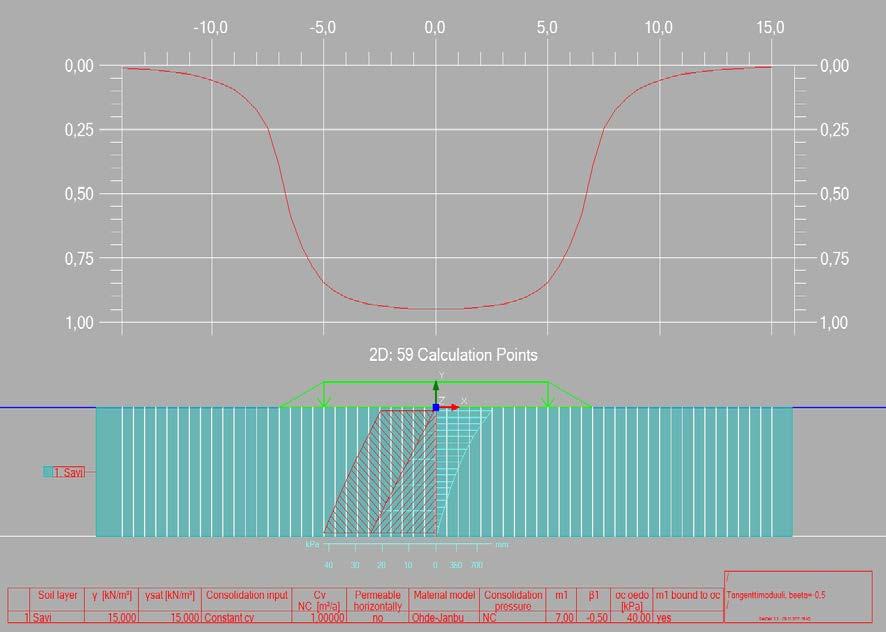The image size is (886, 632).
Task: Click '0,00' on the left settlement axis
Action: (79, 66)
